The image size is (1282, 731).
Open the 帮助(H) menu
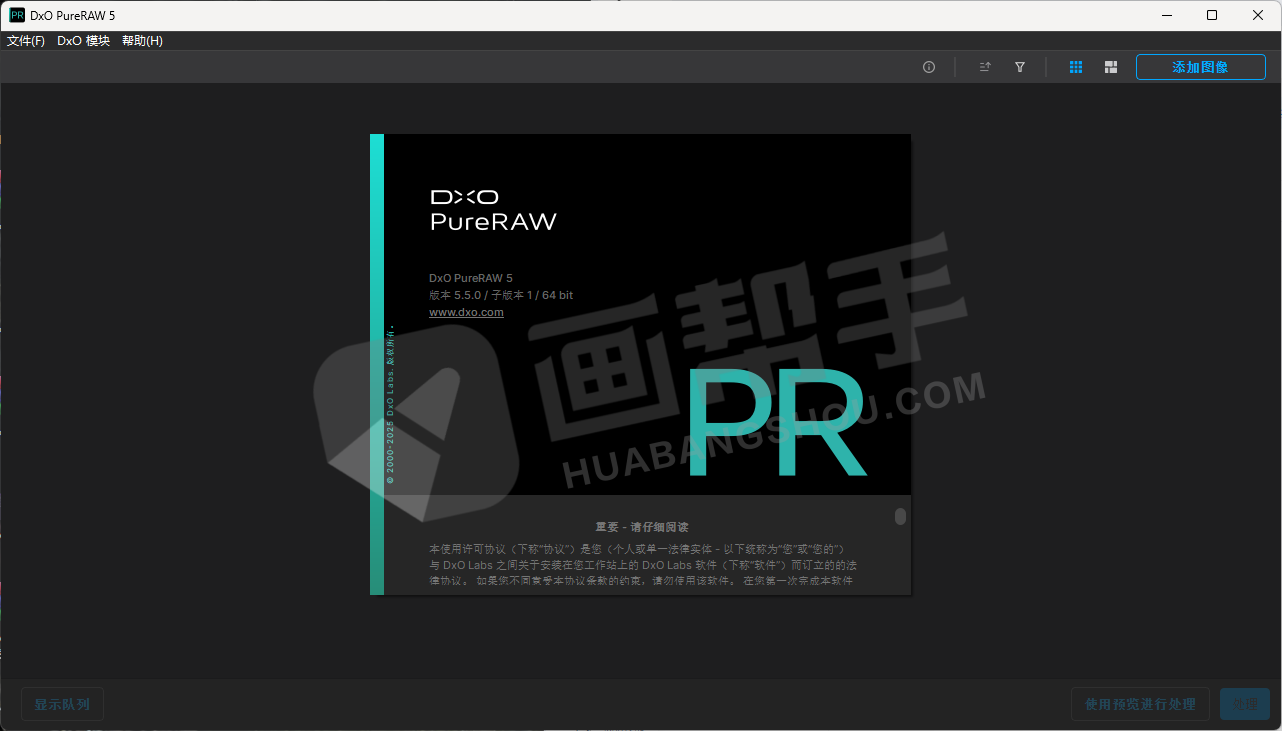pyautogui.click(x=142, y=41)
